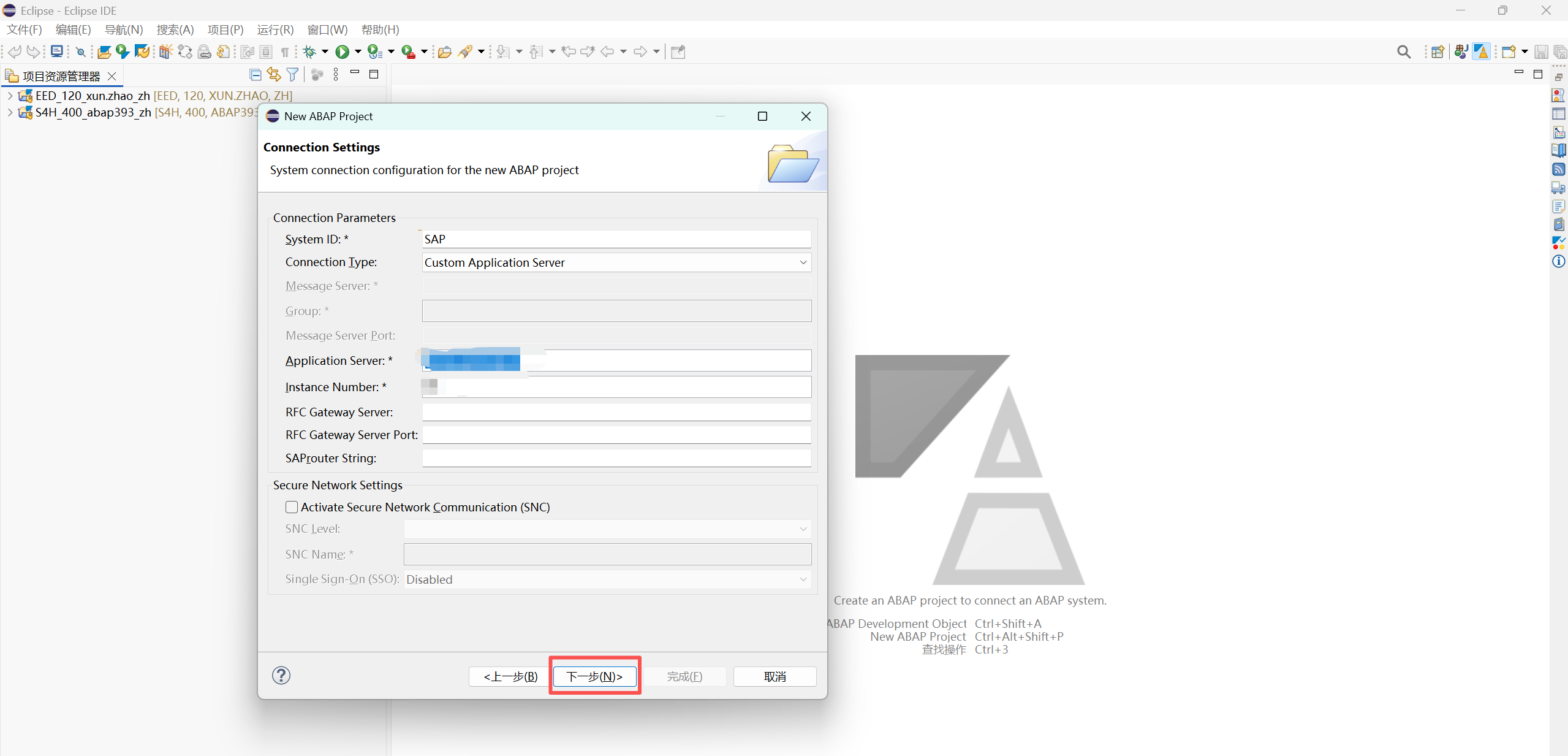Open the Search toolbar icon
This screenshot has height=756, width=1568.
tap(1403, 52)
